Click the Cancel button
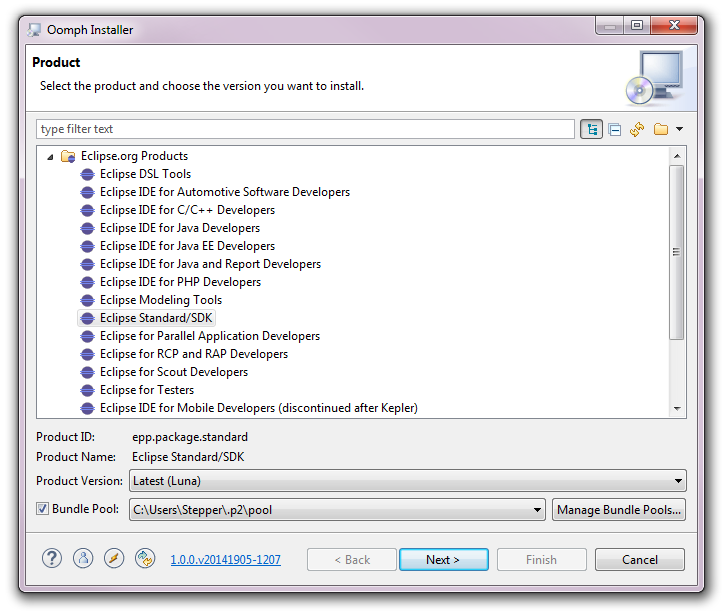This screenshot has width=725, height=611. 639,560
